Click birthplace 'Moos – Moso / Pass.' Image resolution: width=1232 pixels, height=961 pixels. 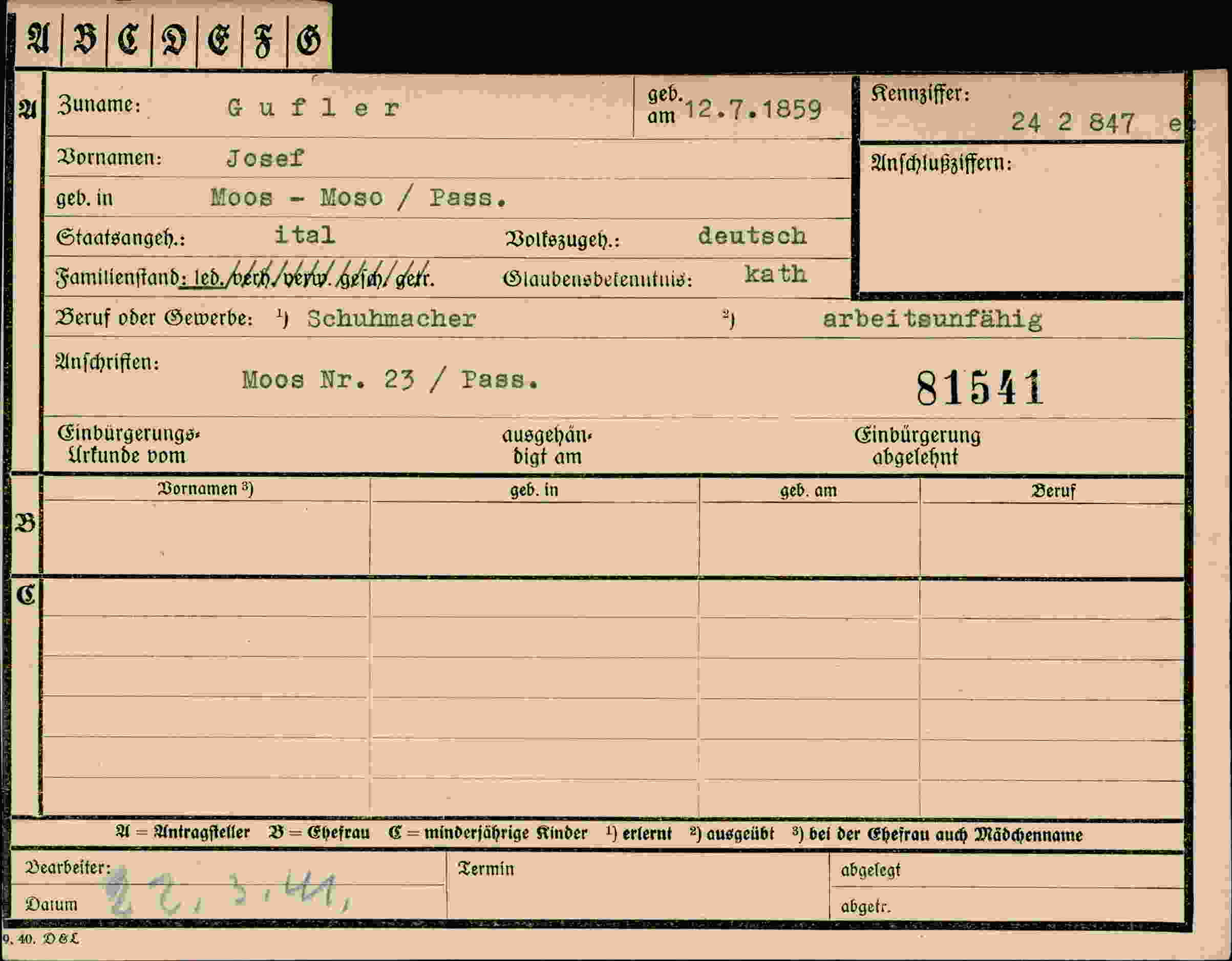[x=359, y=198]
